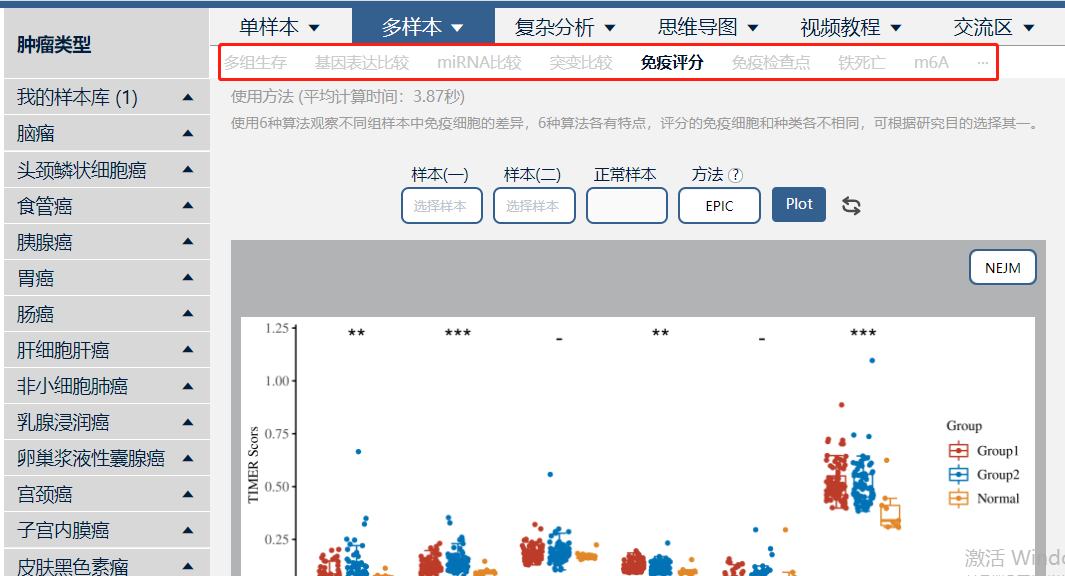Click the help question mark beside 方法
The height and width of the screenshot is (576, 1065).
tap(735, 175)
